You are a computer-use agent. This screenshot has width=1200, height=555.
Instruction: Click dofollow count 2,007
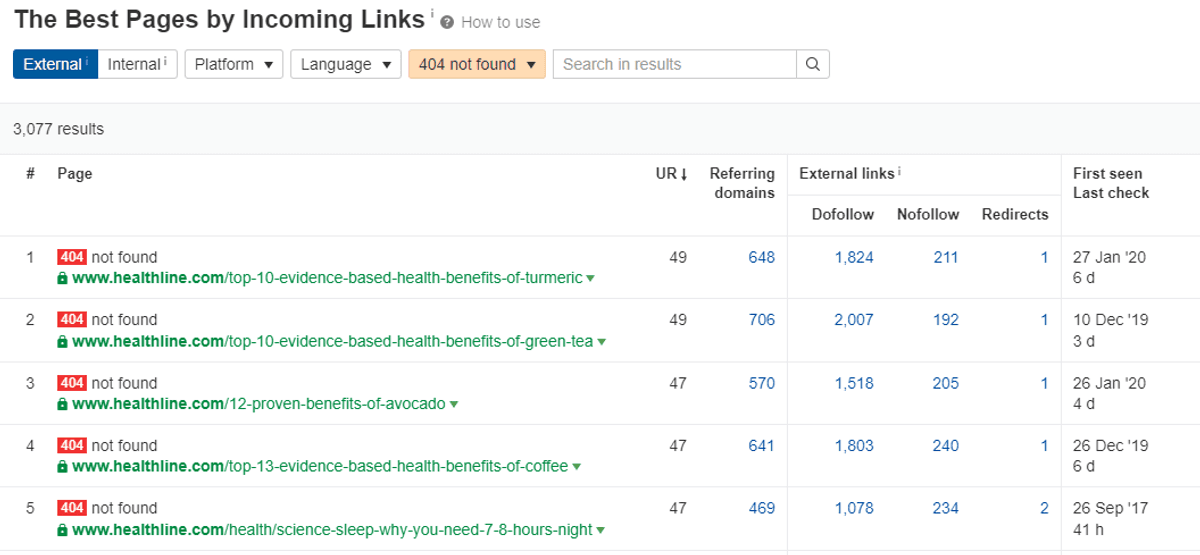[x=854, y=320]
